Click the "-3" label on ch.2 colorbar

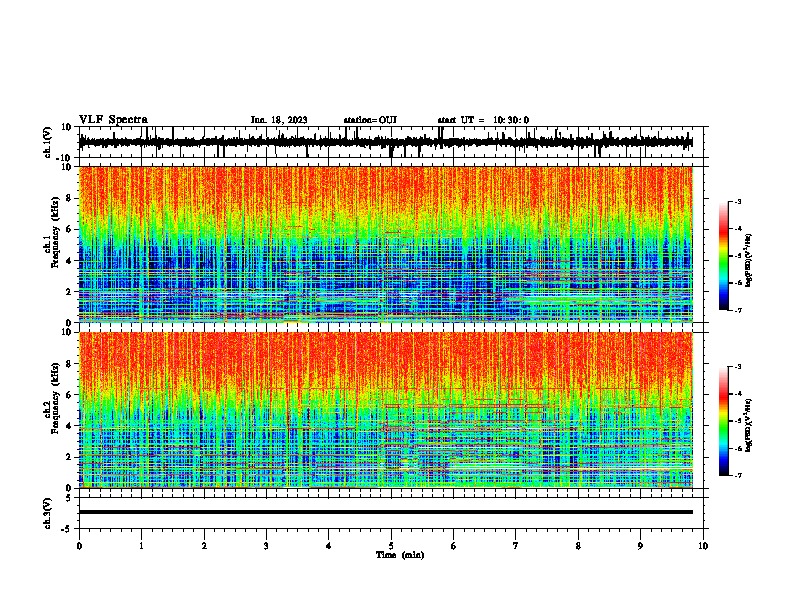point(738,367)
